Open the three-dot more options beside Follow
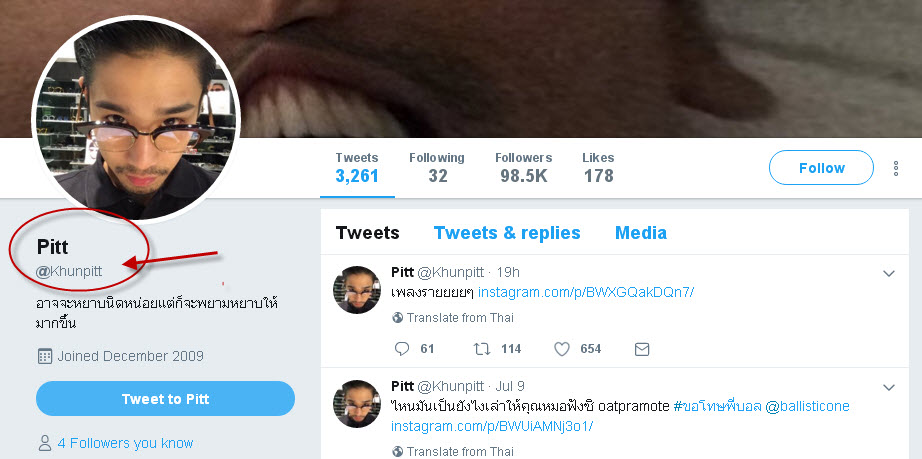Image resolution: width=922 pixels, height=459 pixels. pyautogui.click(x=896, y=169)
